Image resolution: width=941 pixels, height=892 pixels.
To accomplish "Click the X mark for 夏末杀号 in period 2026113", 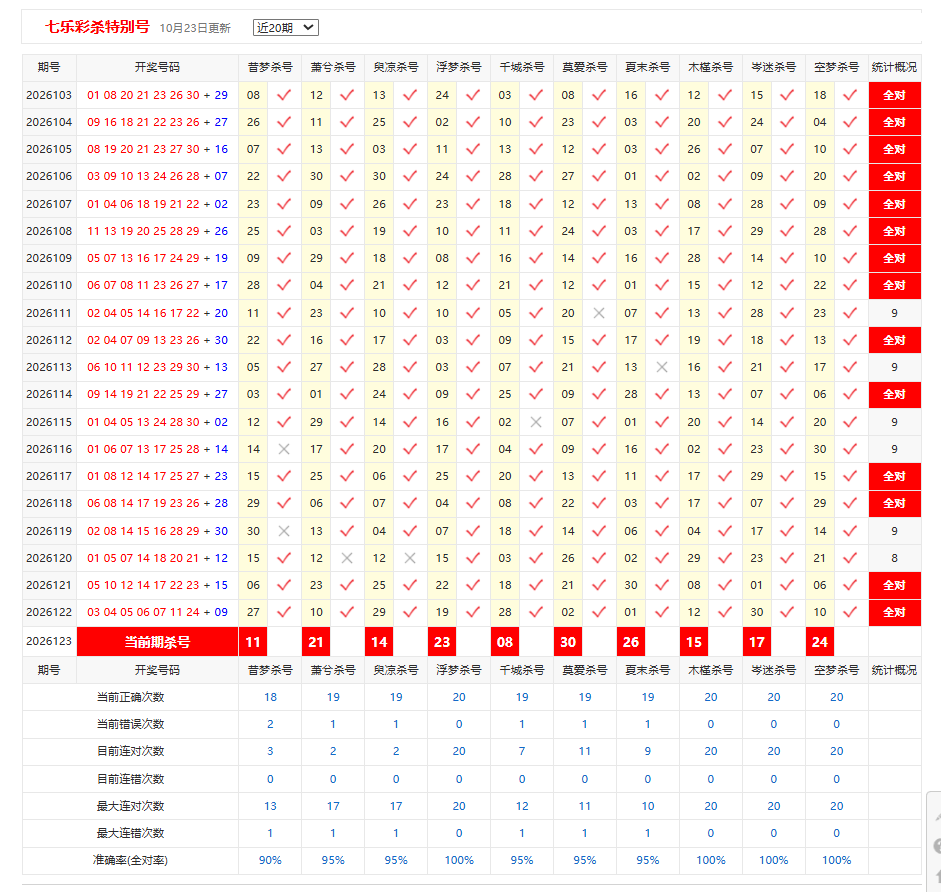I will point(662,367).
